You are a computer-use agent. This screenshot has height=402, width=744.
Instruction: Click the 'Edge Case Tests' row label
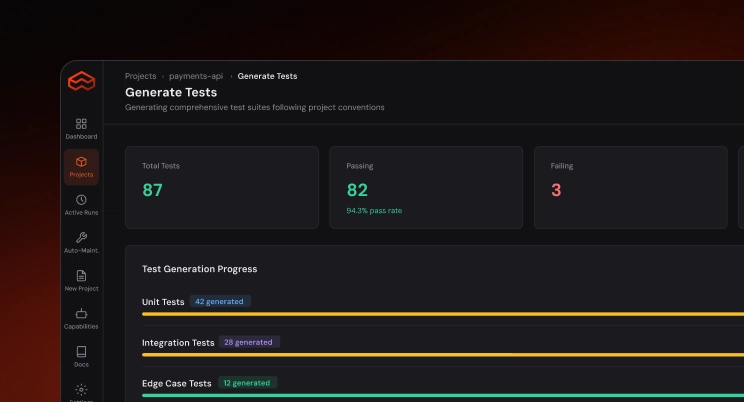[x=177, y=383]
